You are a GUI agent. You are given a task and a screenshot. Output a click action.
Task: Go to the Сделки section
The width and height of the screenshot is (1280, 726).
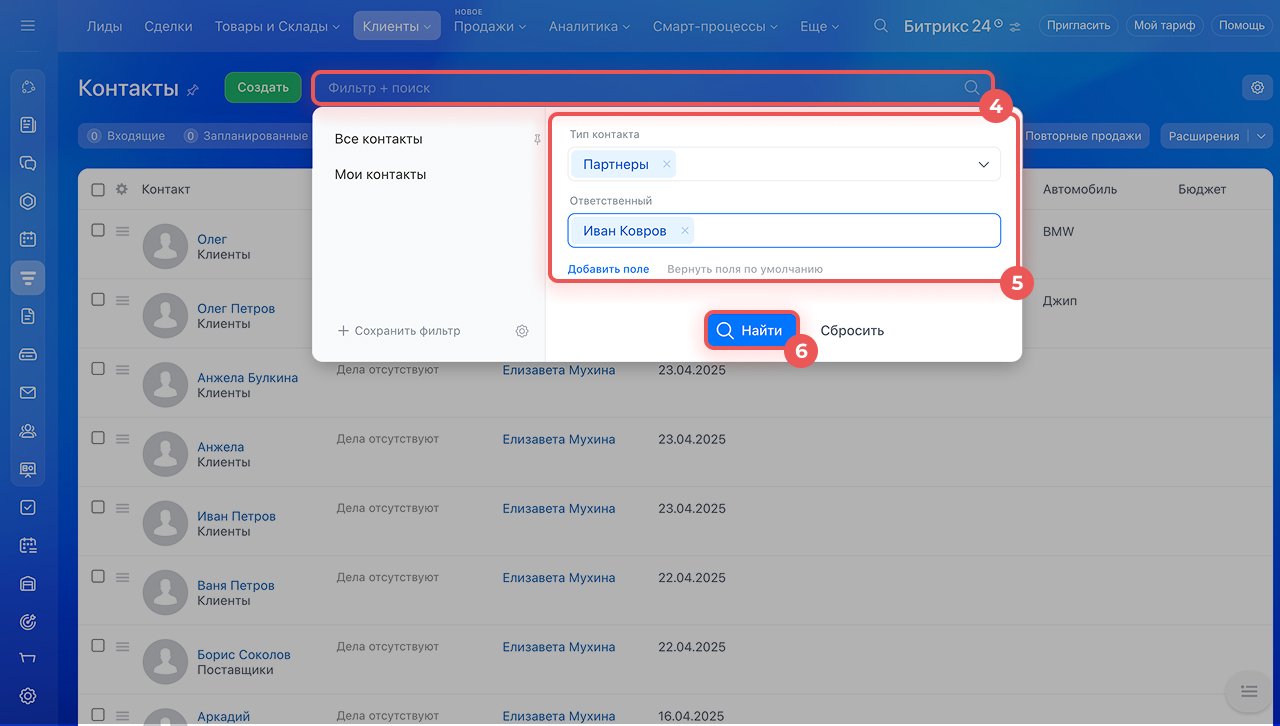tap(168, 26)
